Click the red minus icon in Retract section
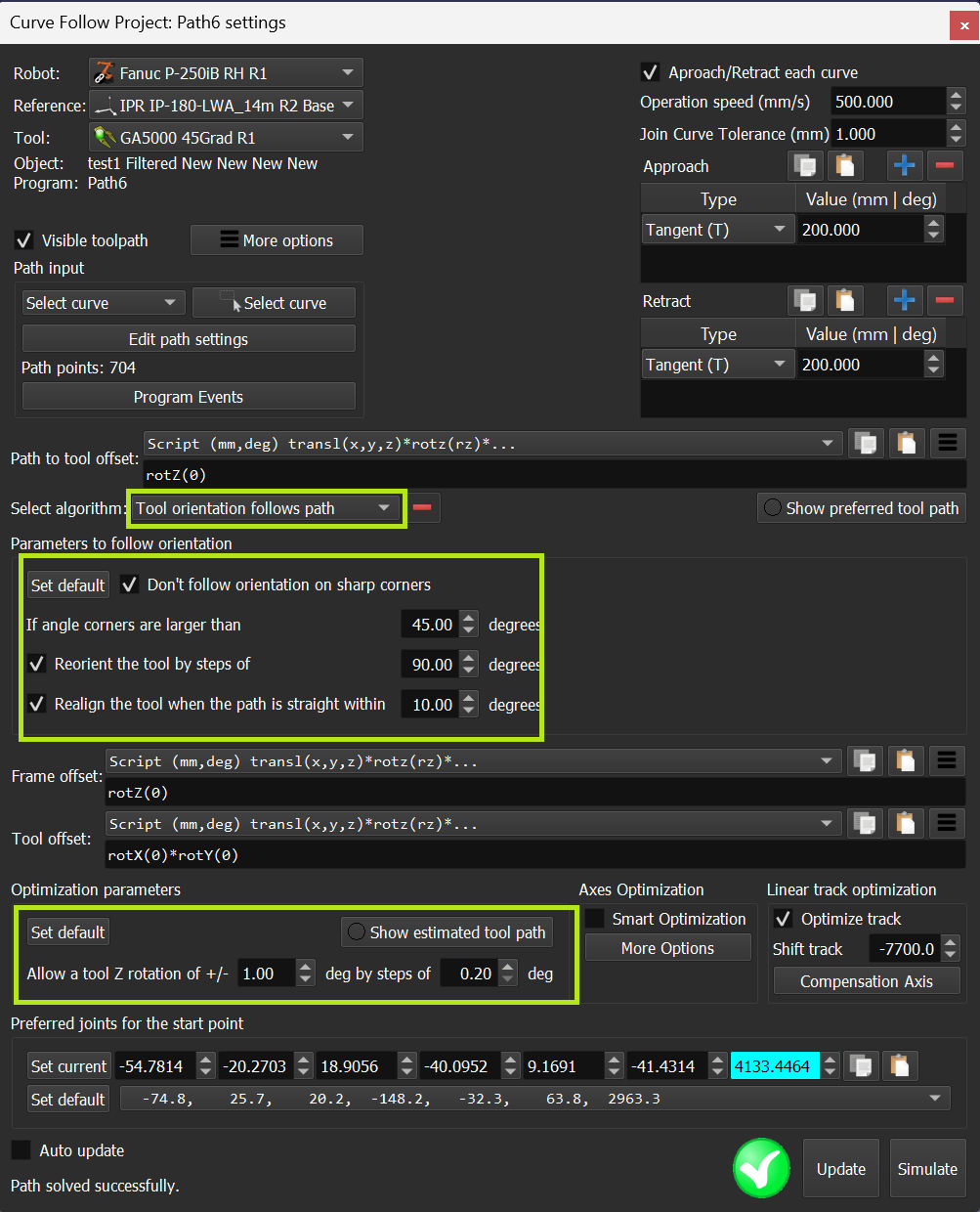The height and width of the screenshot is (1212, 980). pyautogui.click(x=944, y=300)
